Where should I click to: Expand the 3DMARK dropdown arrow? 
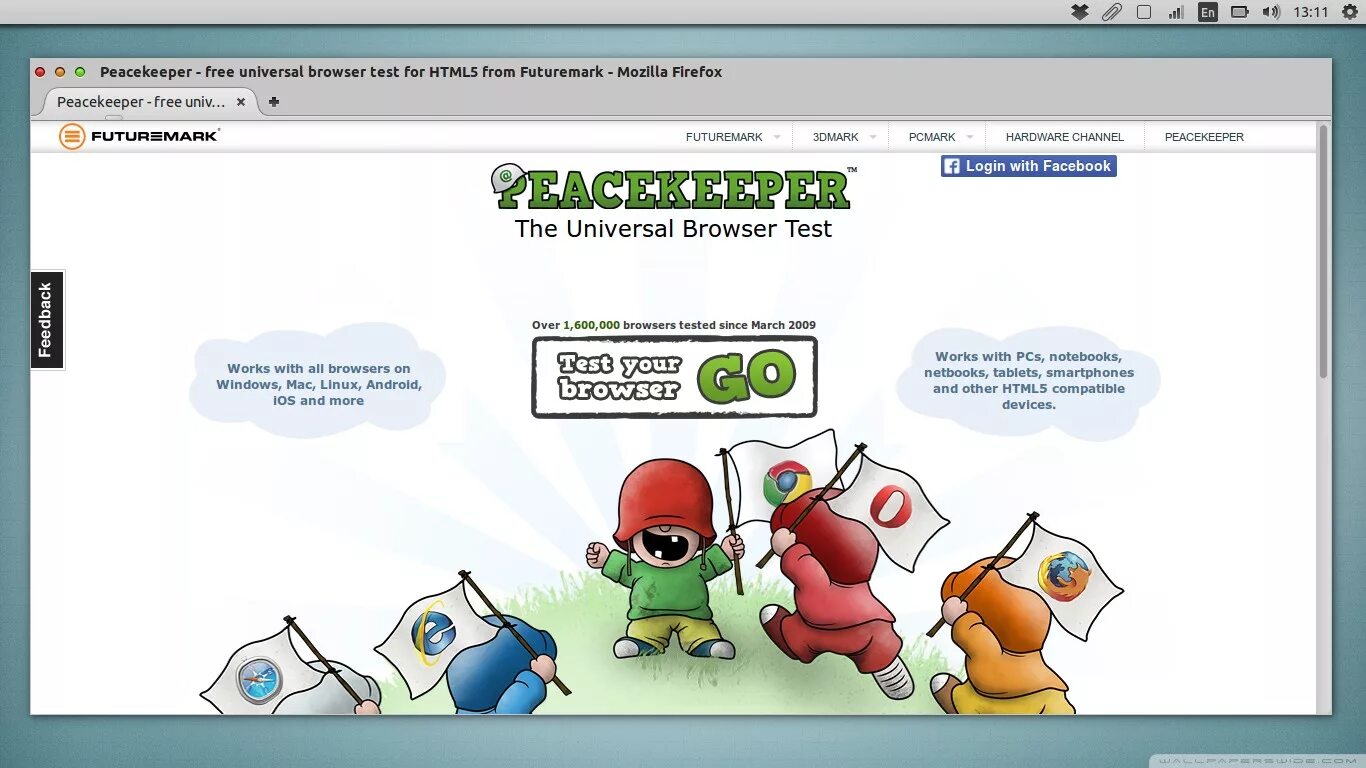873,137
